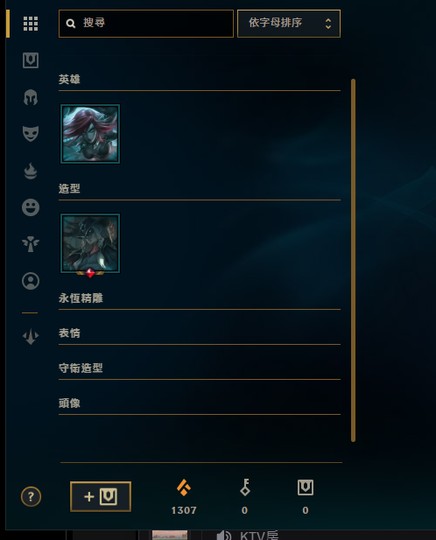Select the all-items grid icon in sidebar
The image size is (436, 540).
pyautogui.click(x=31, y=23)
